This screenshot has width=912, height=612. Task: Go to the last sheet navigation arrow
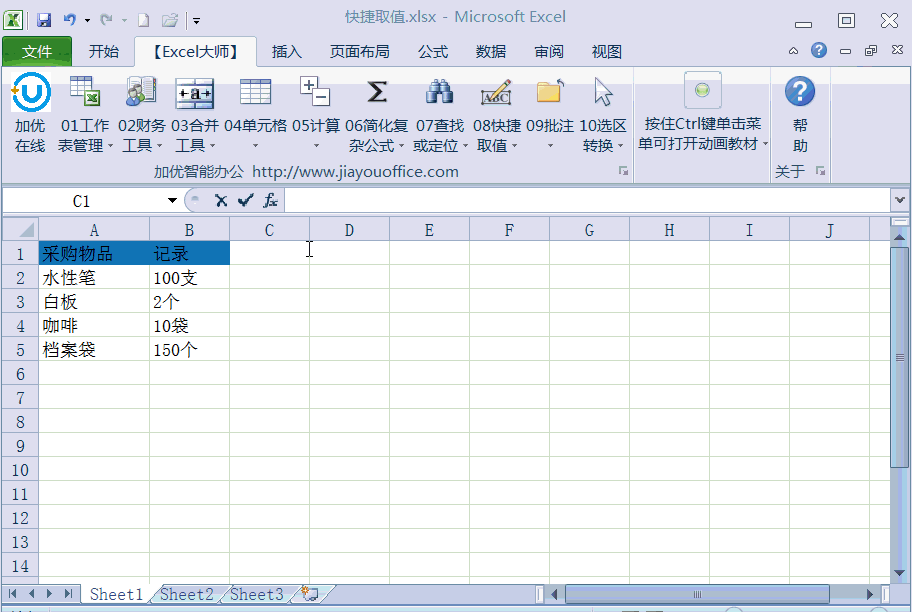tap(68, 593)
